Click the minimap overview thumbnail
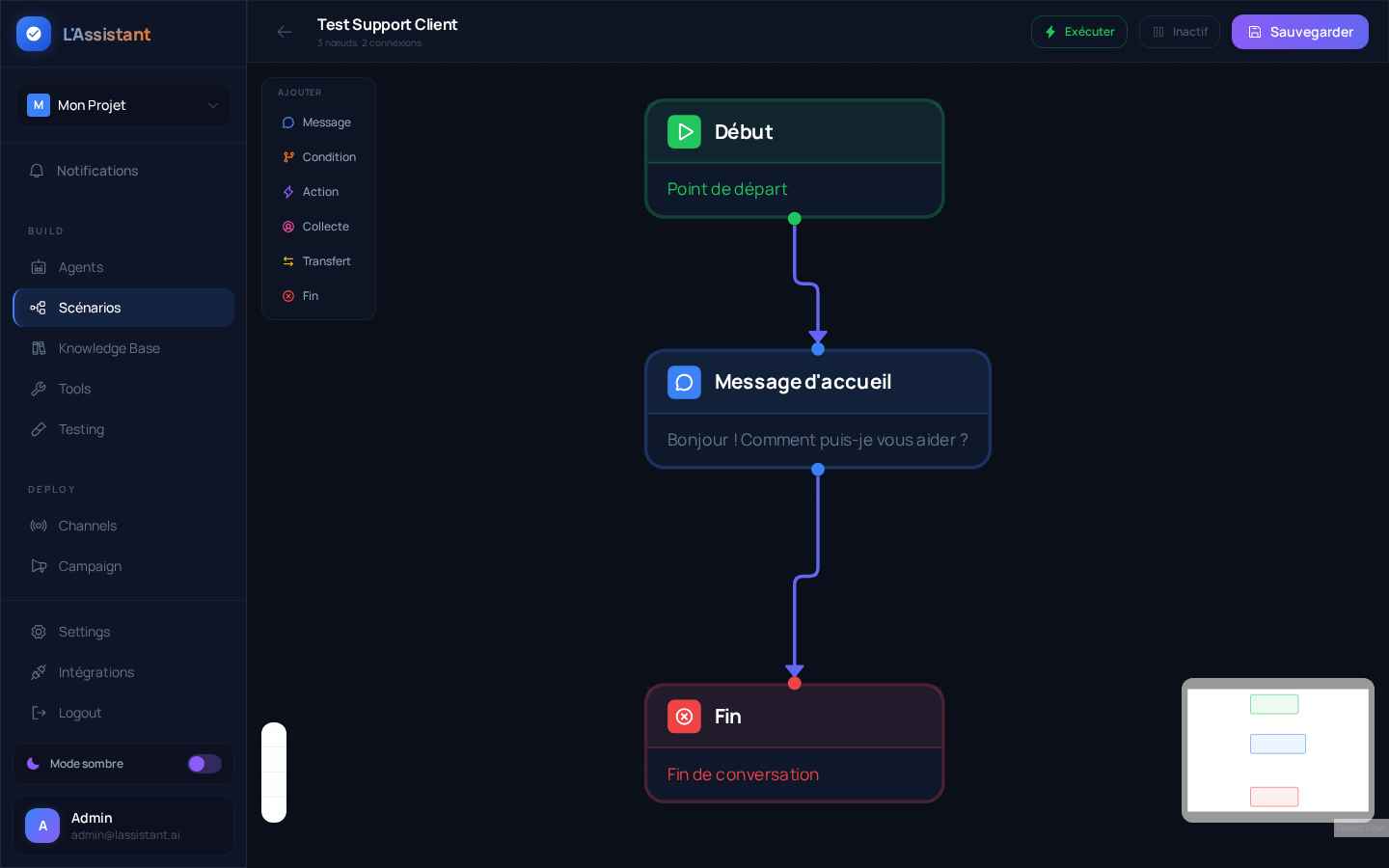The image size is (1389, 868). coord(1277,749)
